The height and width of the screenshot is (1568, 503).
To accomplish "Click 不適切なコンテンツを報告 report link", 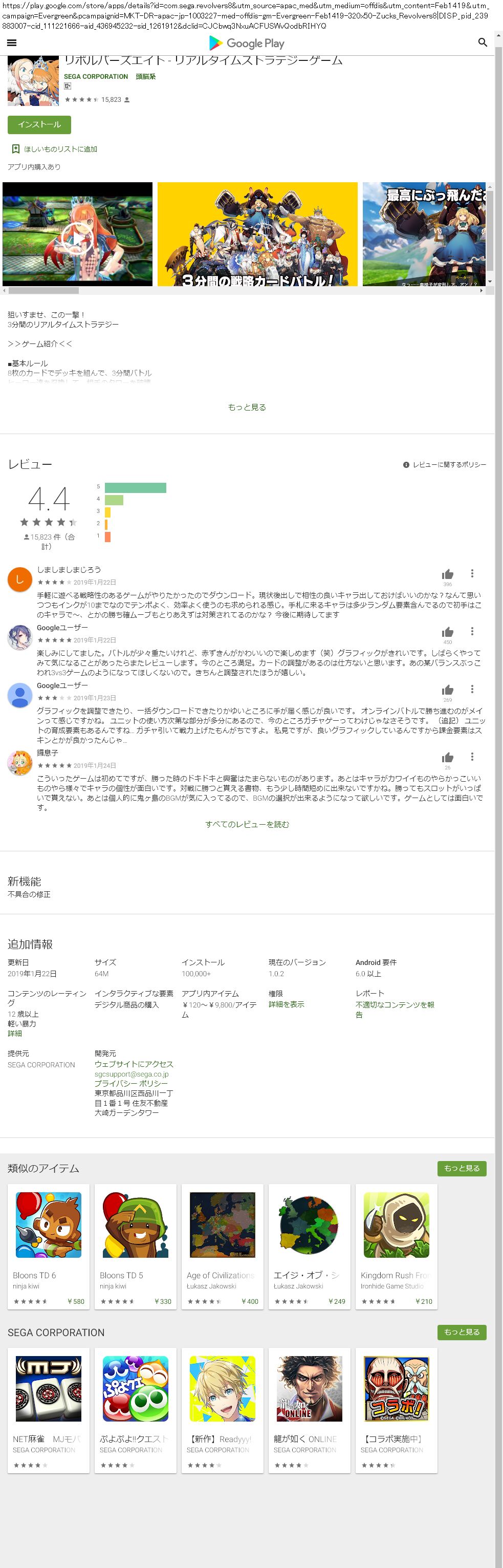I will click(x=395, y=1009).
